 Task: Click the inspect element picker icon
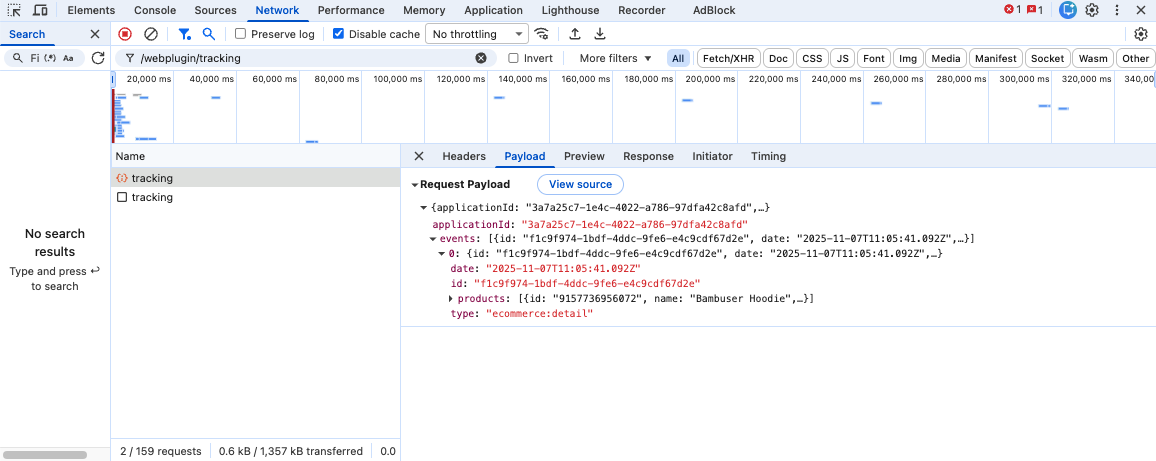click(14, 10)
